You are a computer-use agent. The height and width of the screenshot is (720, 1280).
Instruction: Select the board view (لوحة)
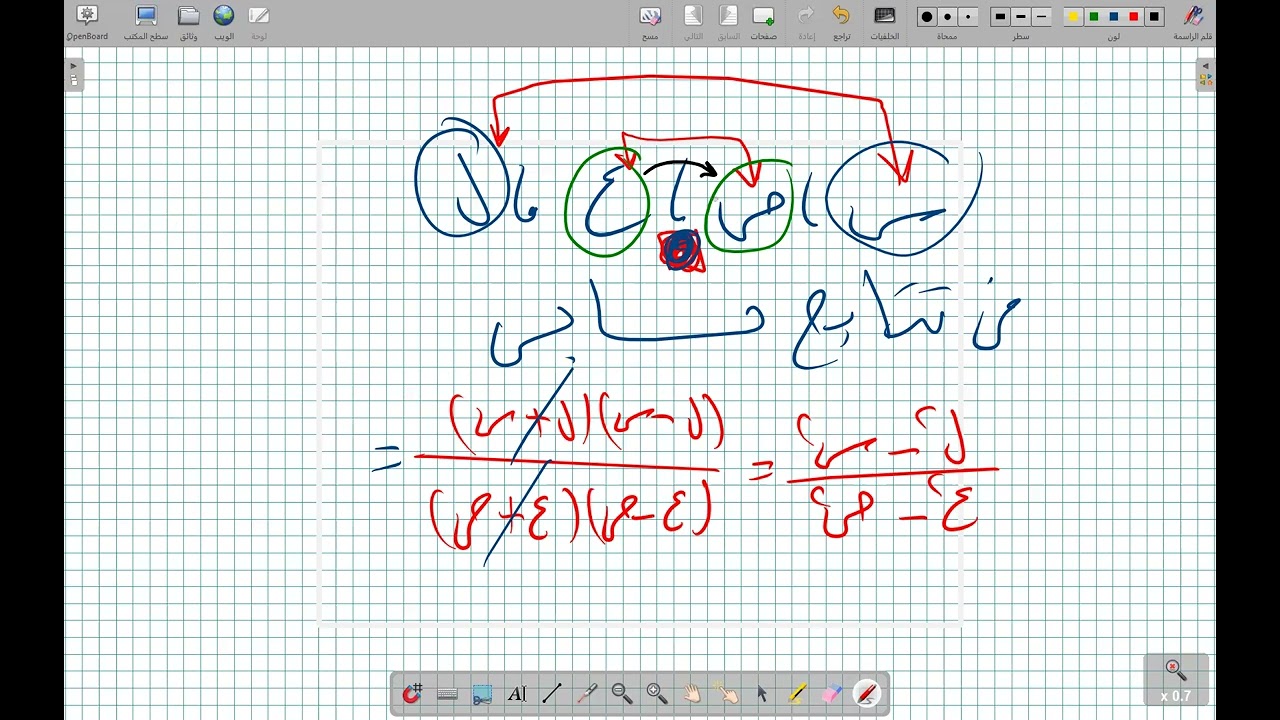259,22
